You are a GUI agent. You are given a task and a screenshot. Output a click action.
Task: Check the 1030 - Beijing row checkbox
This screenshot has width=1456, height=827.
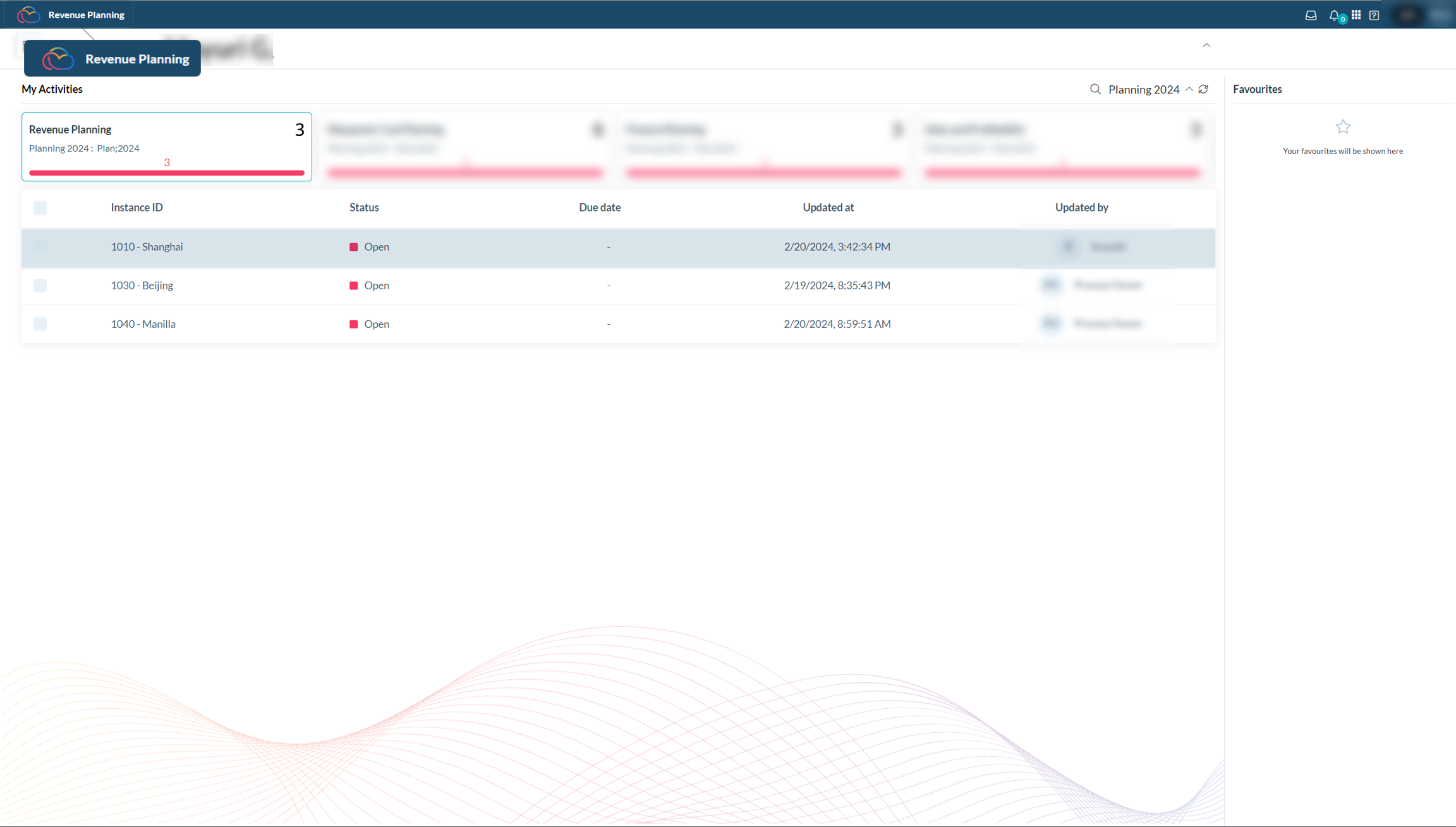[x=40, y=286]
